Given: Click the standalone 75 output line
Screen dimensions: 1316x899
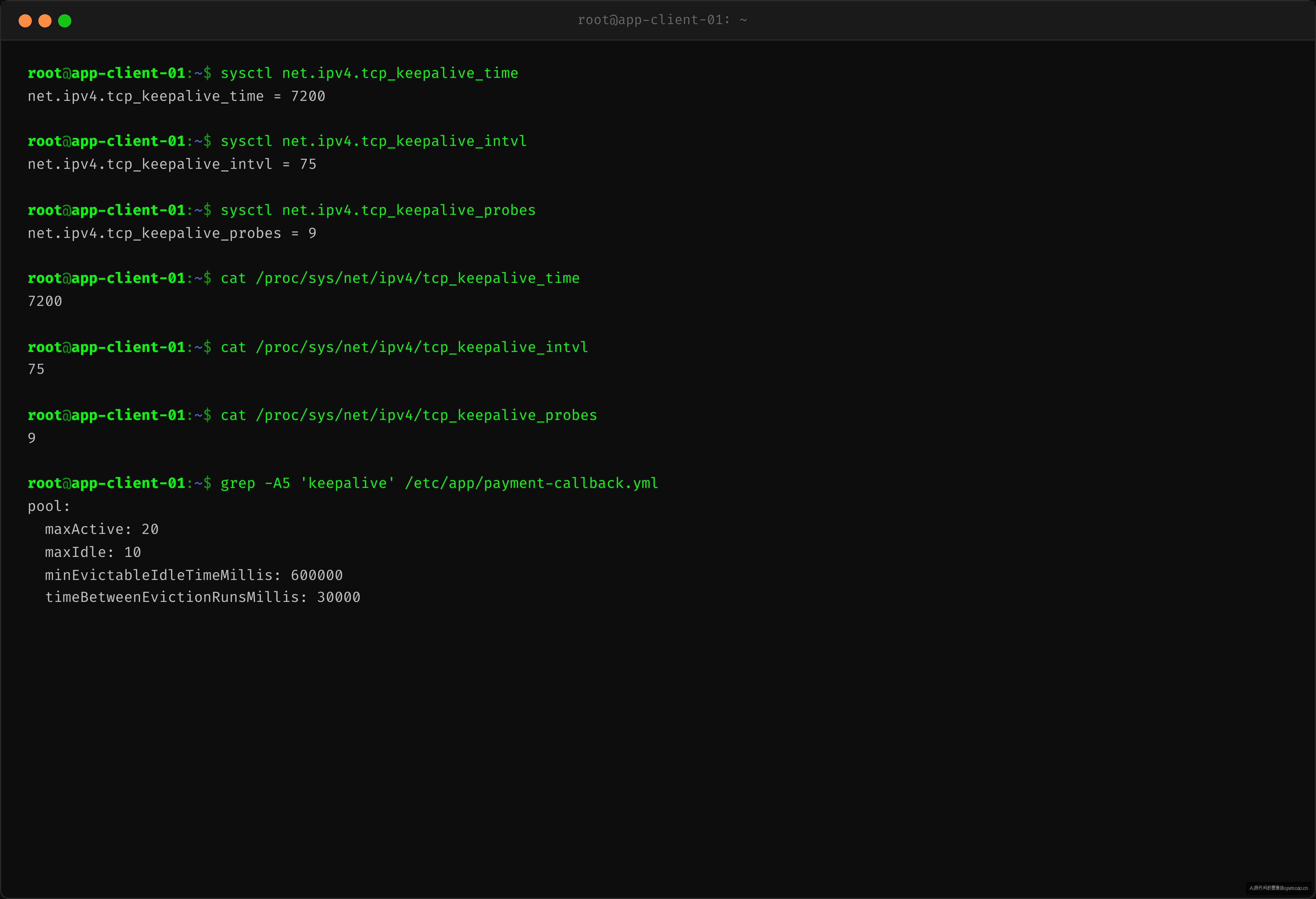Looking at the screenshot, I should coord(36,369).
